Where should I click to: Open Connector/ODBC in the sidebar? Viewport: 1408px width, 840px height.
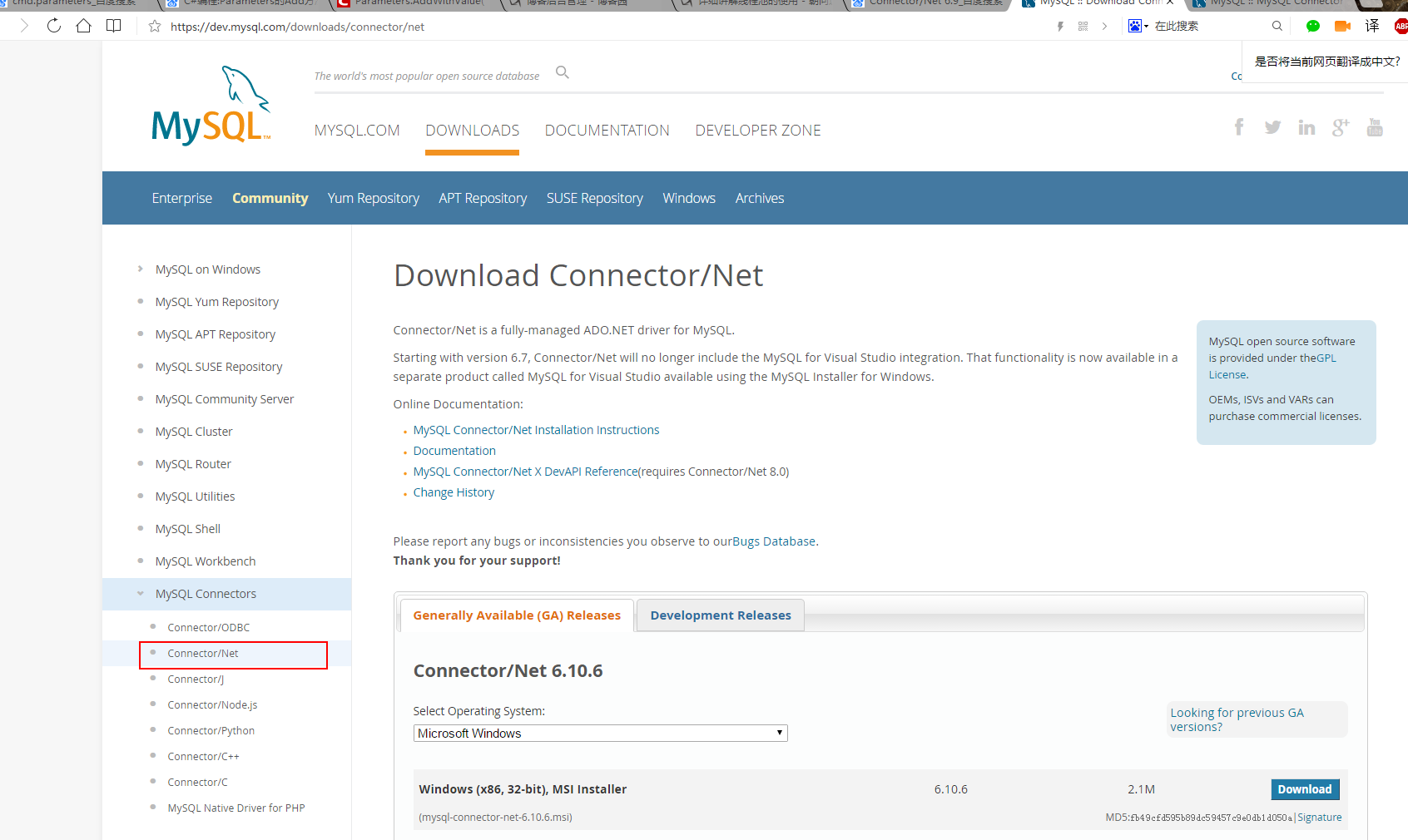tap(208, 627)
